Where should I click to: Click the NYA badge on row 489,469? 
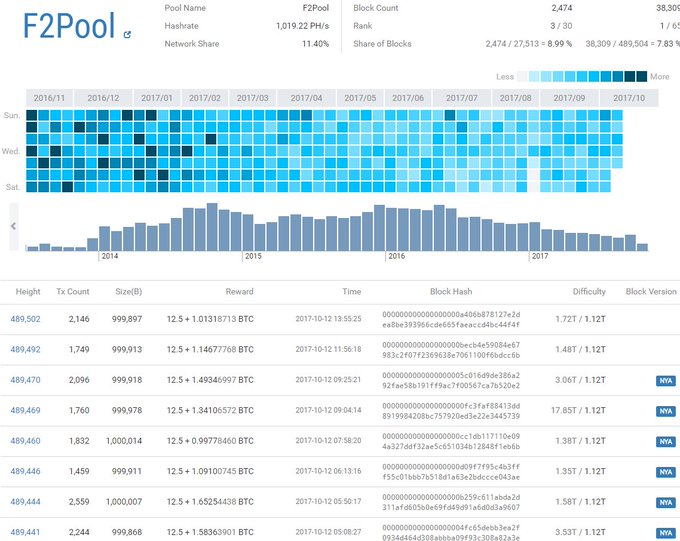pos(666,411)
